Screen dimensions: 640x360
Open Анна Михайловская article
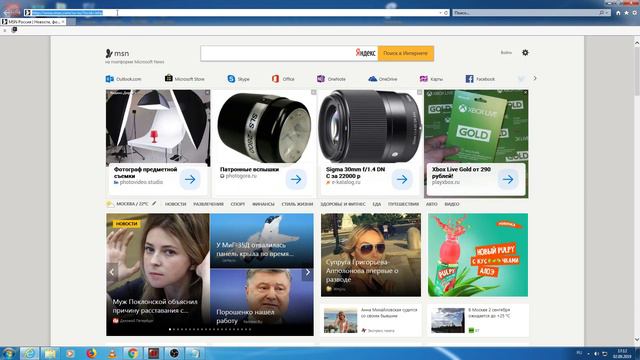pyautogui.click(x=371, y=320)
